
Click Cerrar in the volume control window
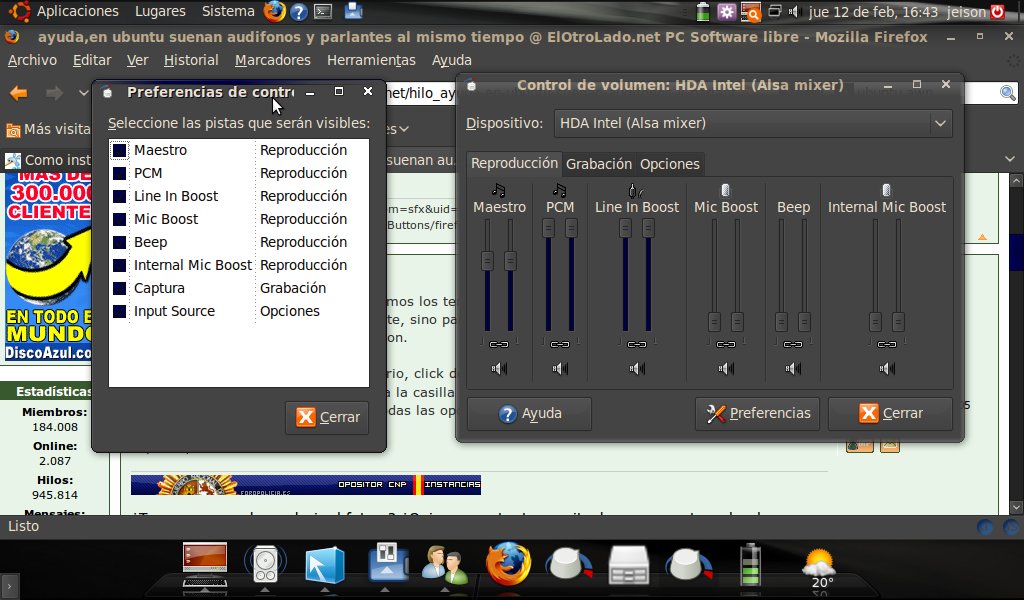coord(890,413)
